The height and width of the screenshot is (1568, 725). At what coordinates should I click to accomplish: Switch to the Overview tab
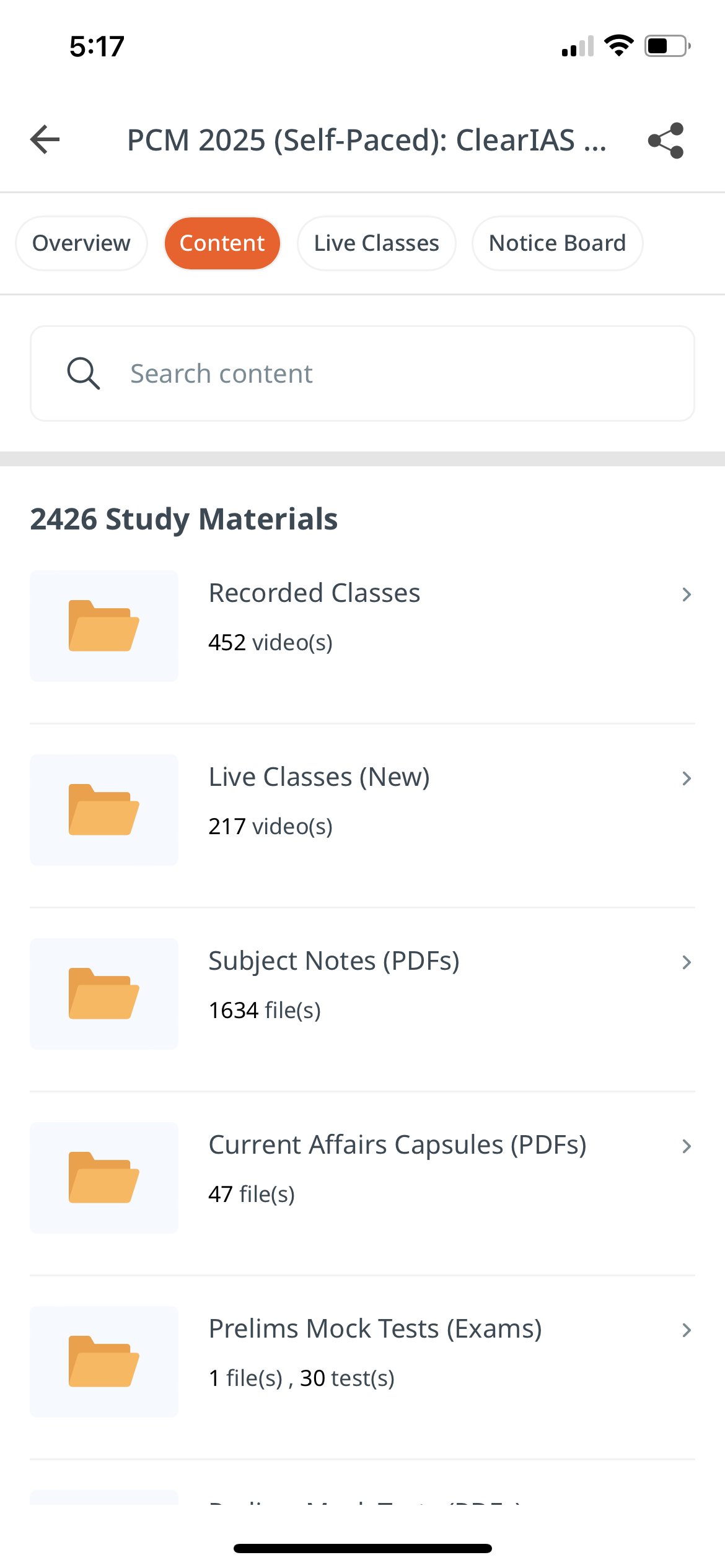click(81, 243)
